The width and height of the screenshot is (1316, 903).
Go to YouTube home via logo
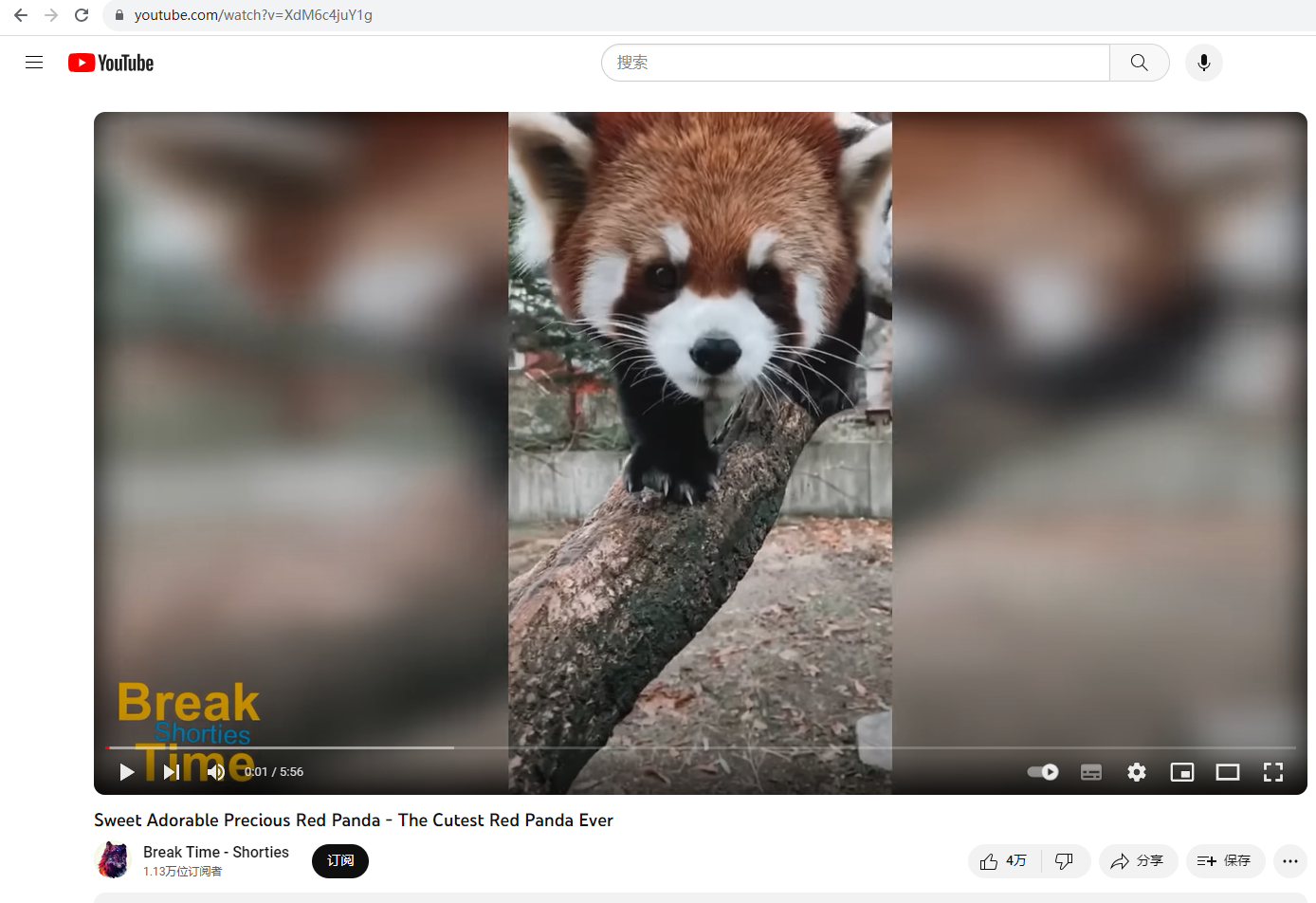click(111, 63)
